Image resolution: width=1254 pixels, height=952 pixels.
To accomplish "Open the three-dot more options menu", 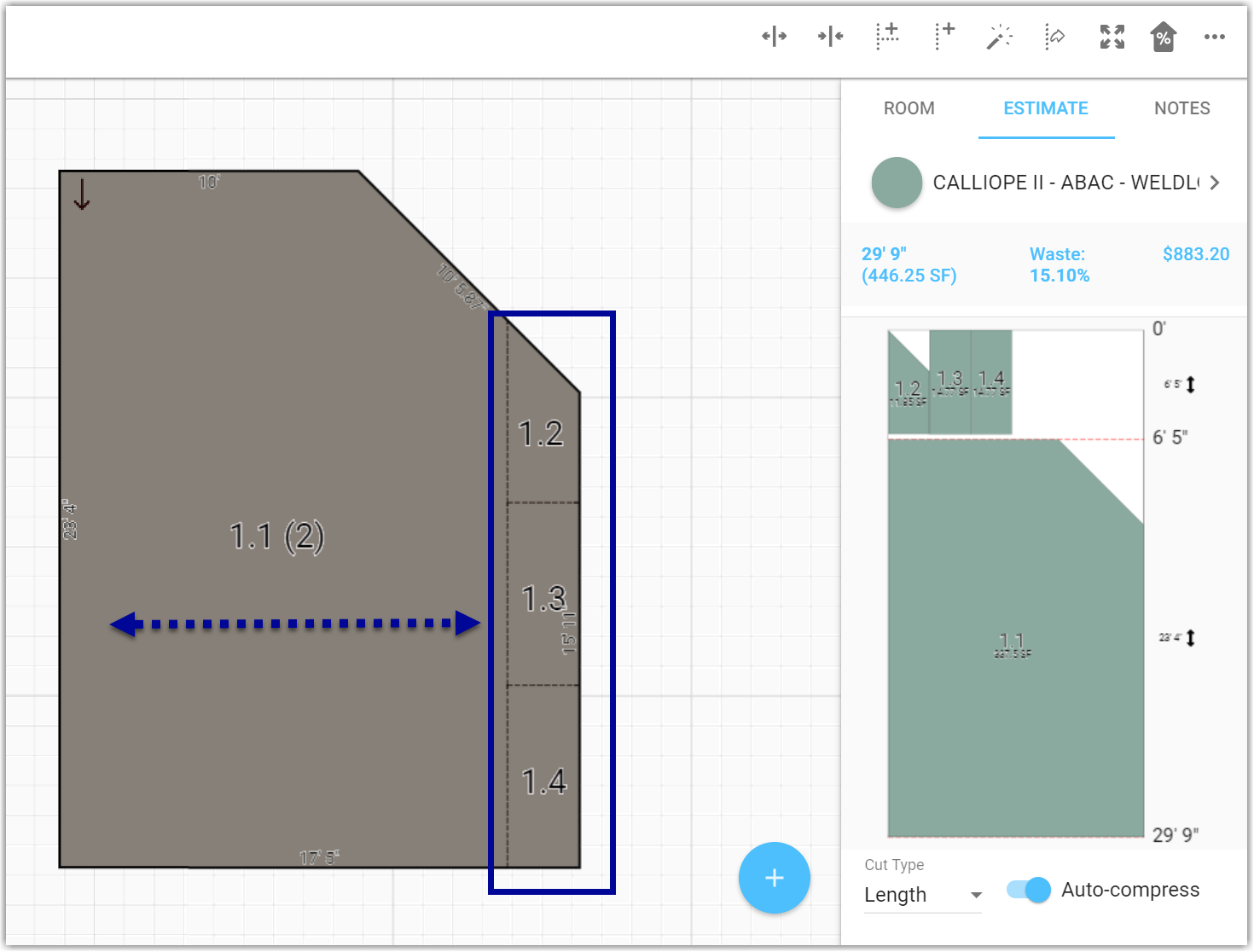I will [x=1215, y=37].
